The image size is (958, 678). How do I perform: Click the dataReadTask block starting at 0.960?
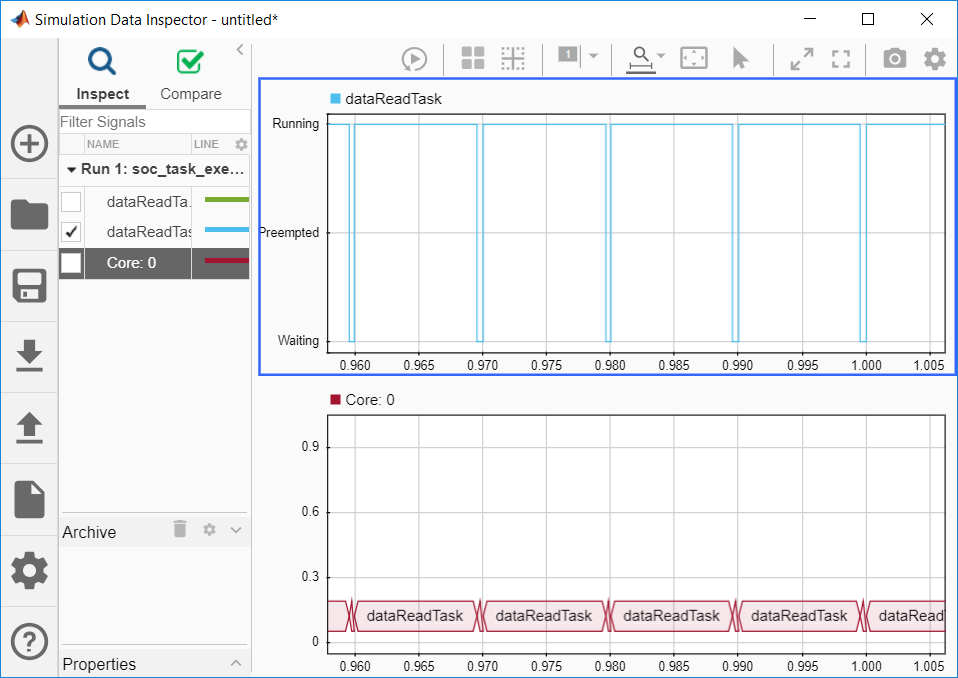pyautogui.click(x=415, y=616)
